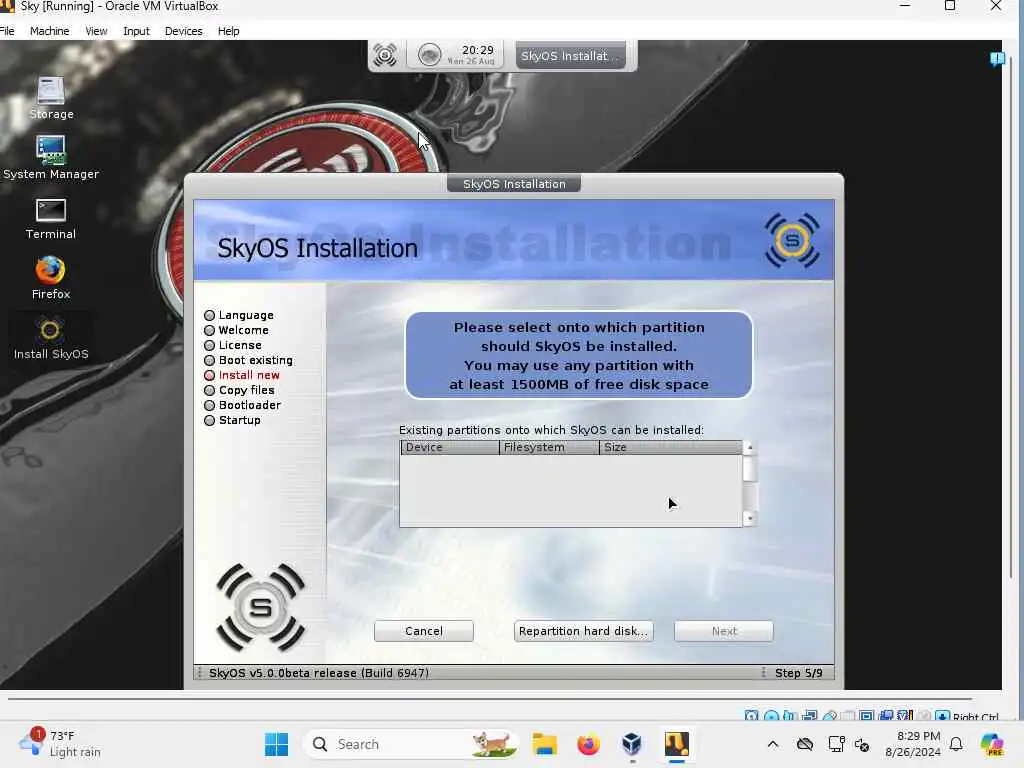Launch the Terminal desktop icon
Screen dimensions: 1024x768
51,218
